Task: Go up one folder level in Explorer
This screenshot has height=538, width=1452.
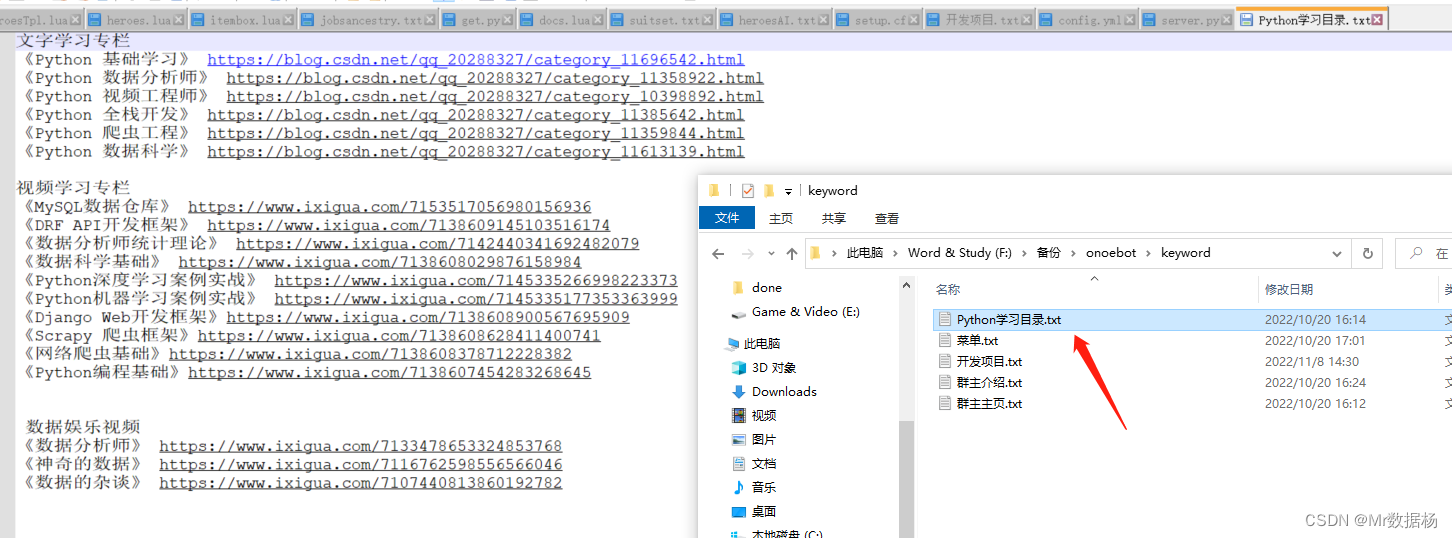Action: [792, 253]
